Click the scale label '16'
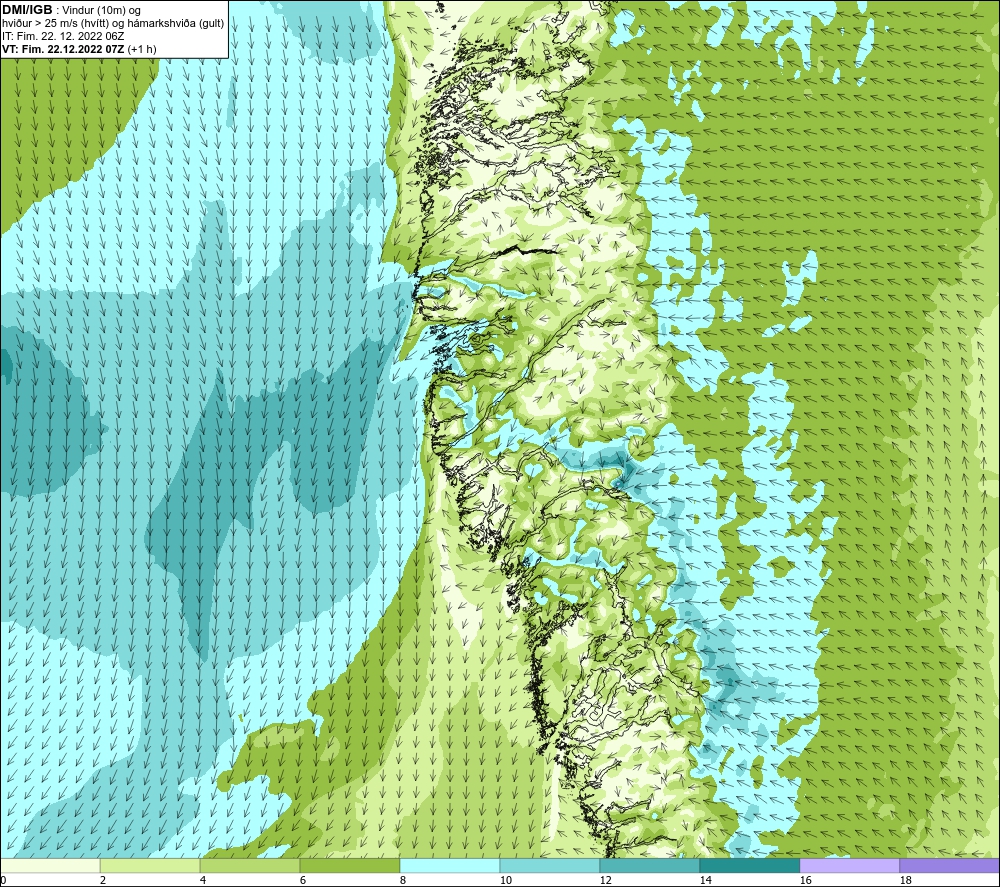The image size is (1000, 887). 805,880
